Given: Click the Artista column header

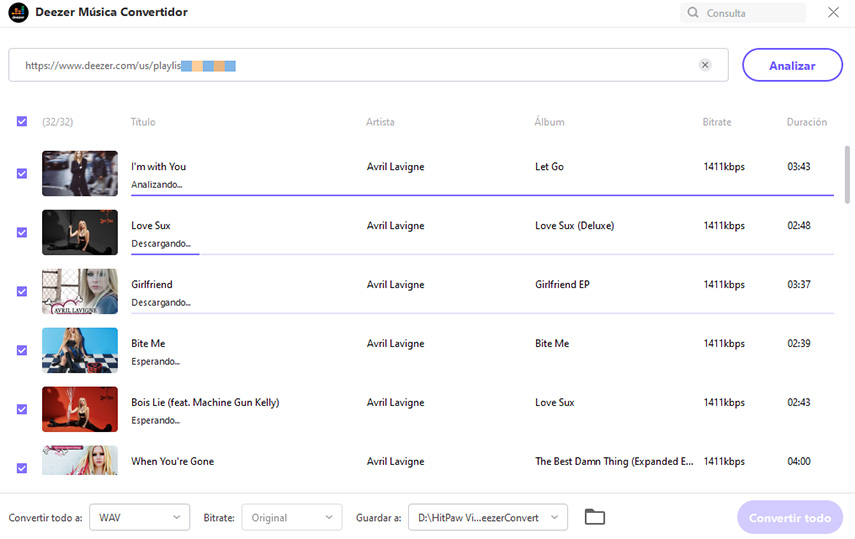Looking at the screenshot, I should point(380,122).
